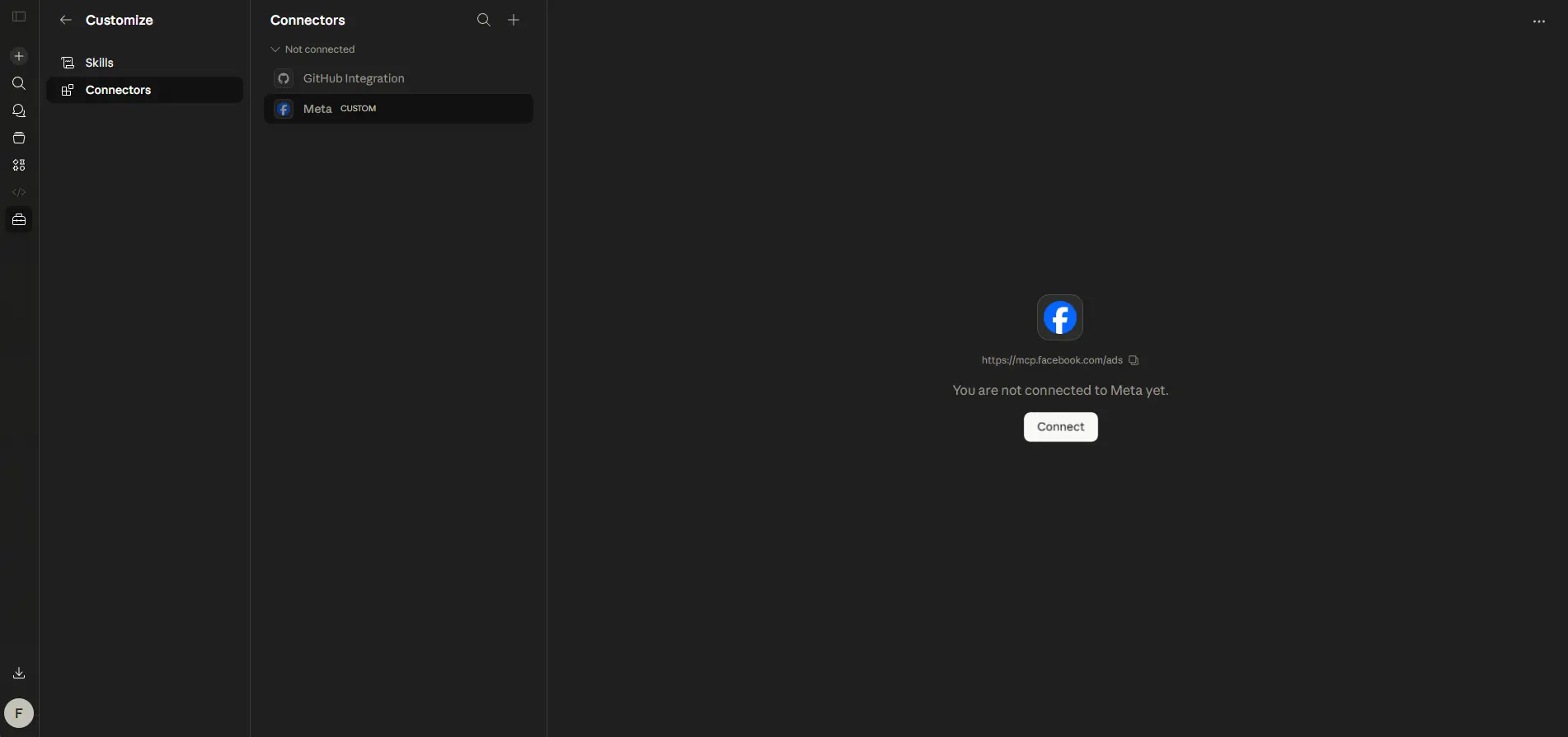This screenshot has height=737, width=1568.
Task: Select the toolbox customize icon
Action: click(19, 219)
